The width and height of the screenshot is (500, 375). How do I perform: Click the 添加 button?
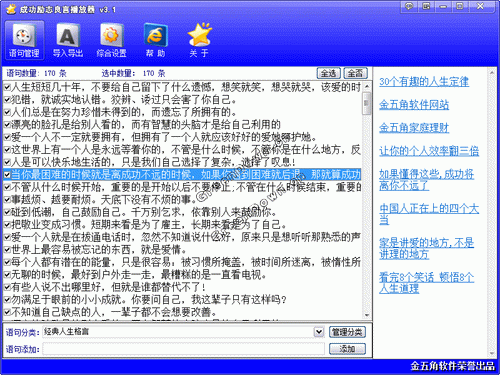point(347,349)
